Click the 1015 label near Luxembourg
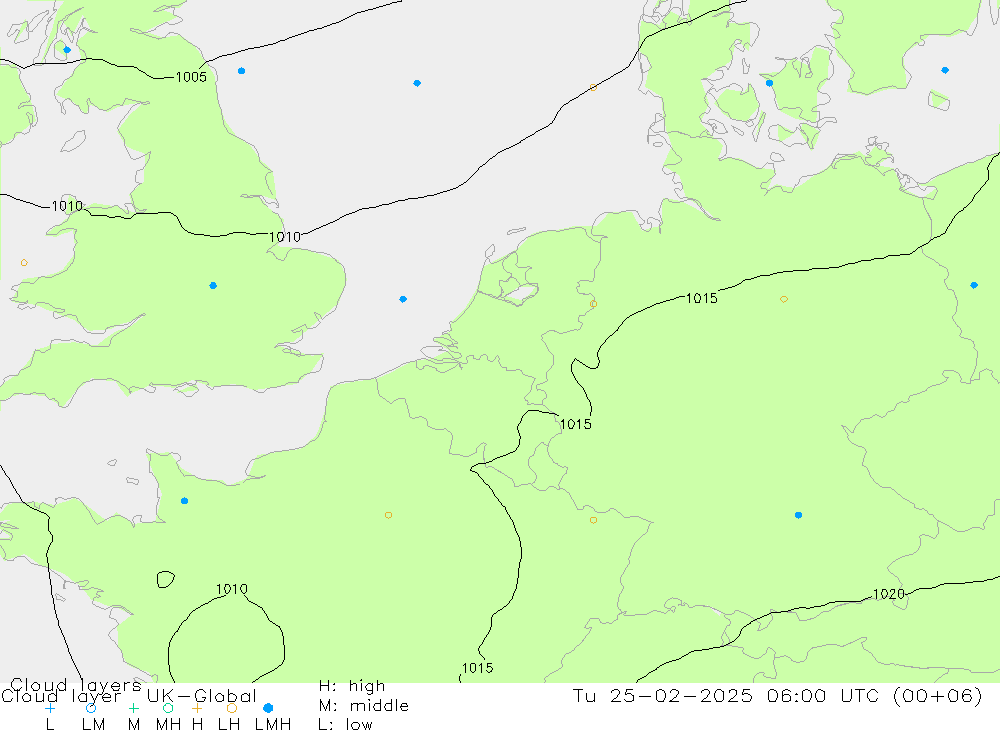1000x733 pixels. [x=575, y=424]
